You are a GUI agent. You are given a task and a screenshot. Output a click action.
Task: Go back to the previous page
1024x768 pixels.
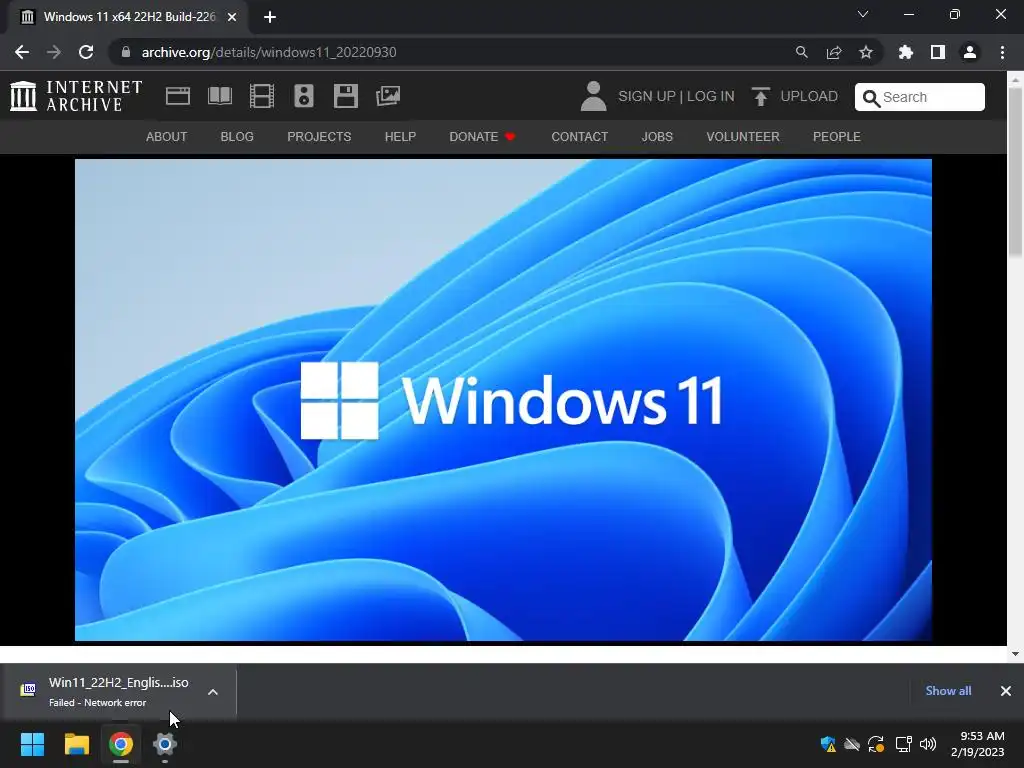click(x=22, y=52)
